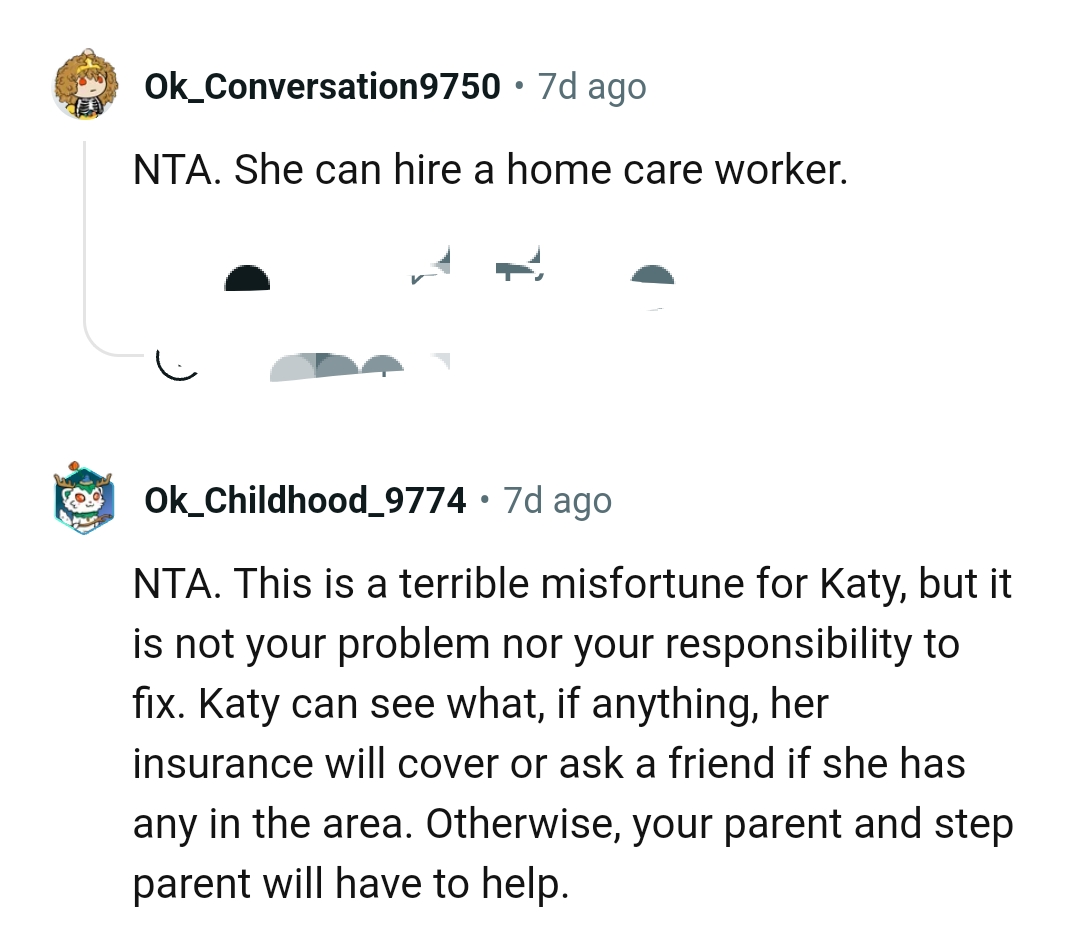The image size is (1080, 936).
Task: Select the dark vote arrow below the NTA comment
Action: click(247, 278)
